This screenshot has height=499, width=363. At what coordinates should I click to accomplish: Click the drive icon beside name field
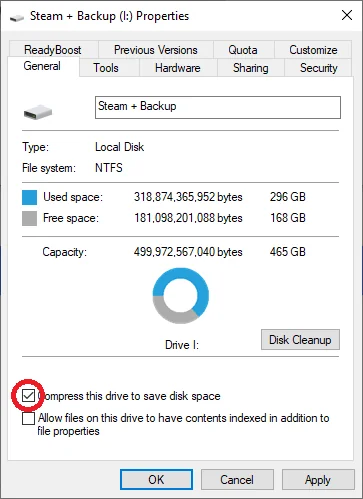coord(38,112)
